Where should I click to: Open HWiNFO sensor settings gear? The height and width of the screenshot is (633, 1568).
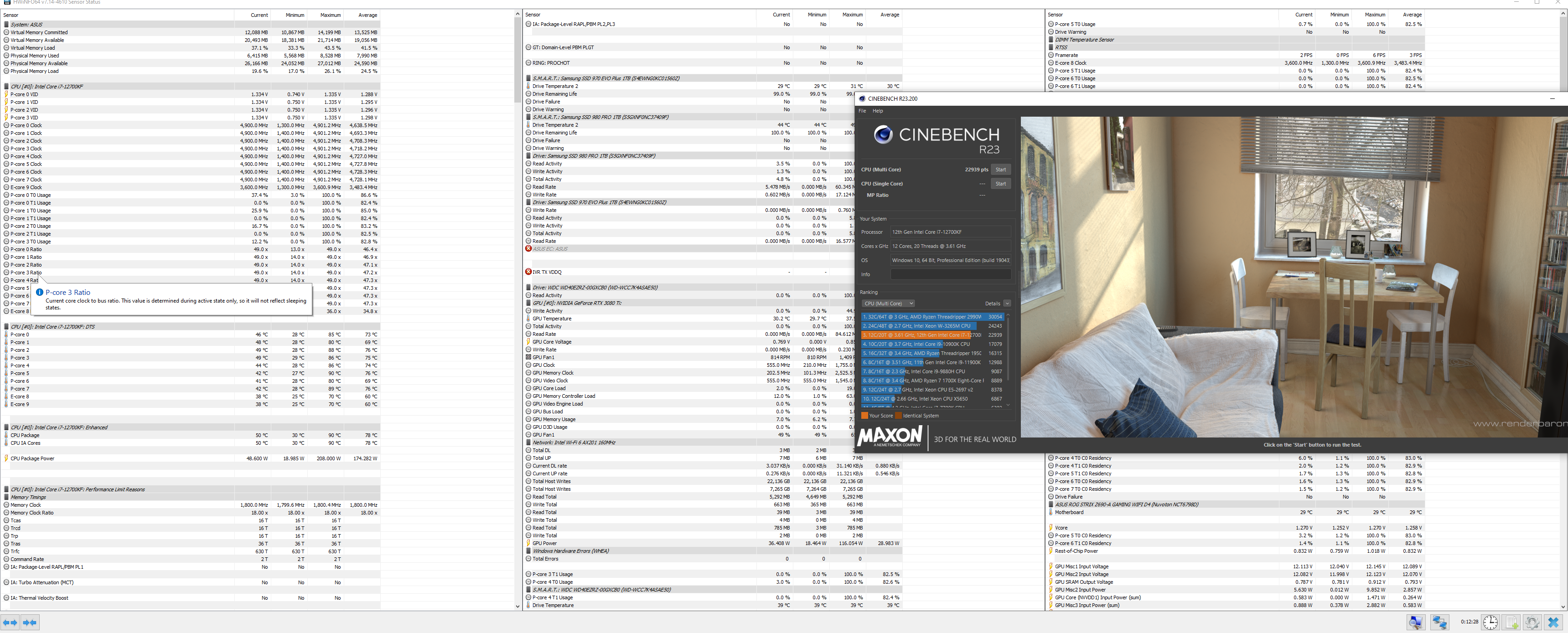(1532, 622)
